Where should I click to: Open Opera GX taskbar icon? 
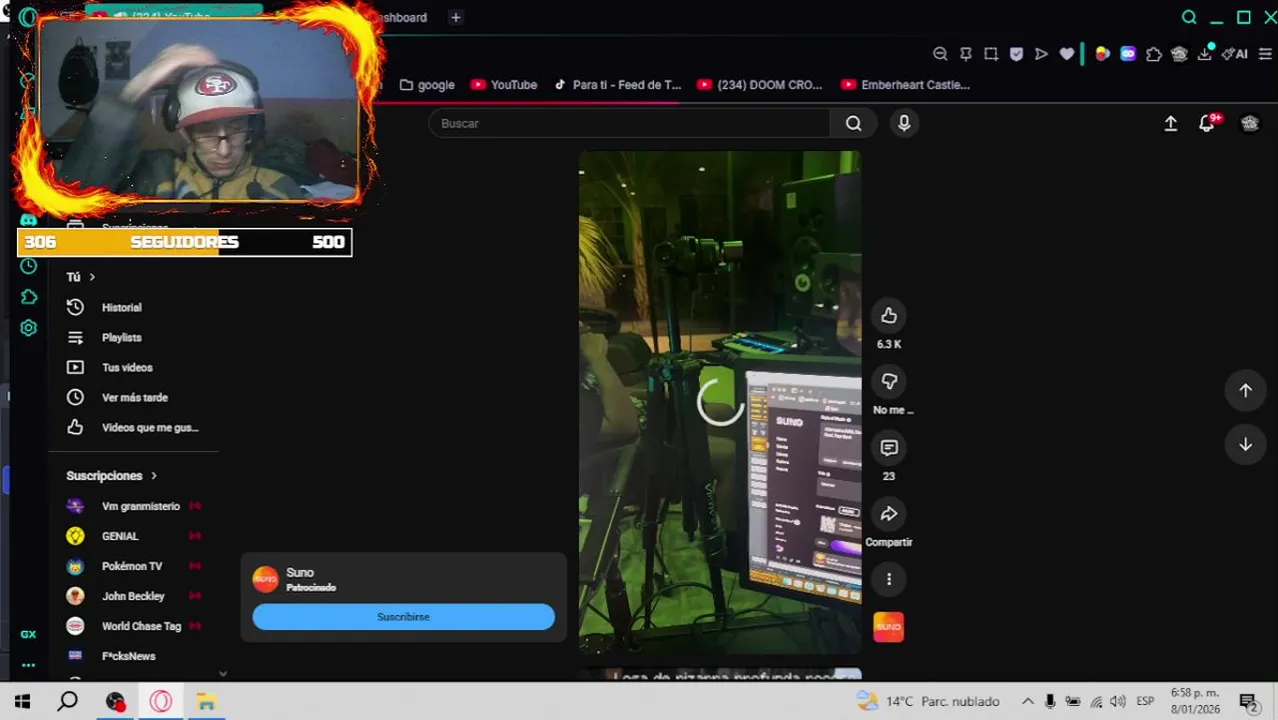[x=160, y=702]
